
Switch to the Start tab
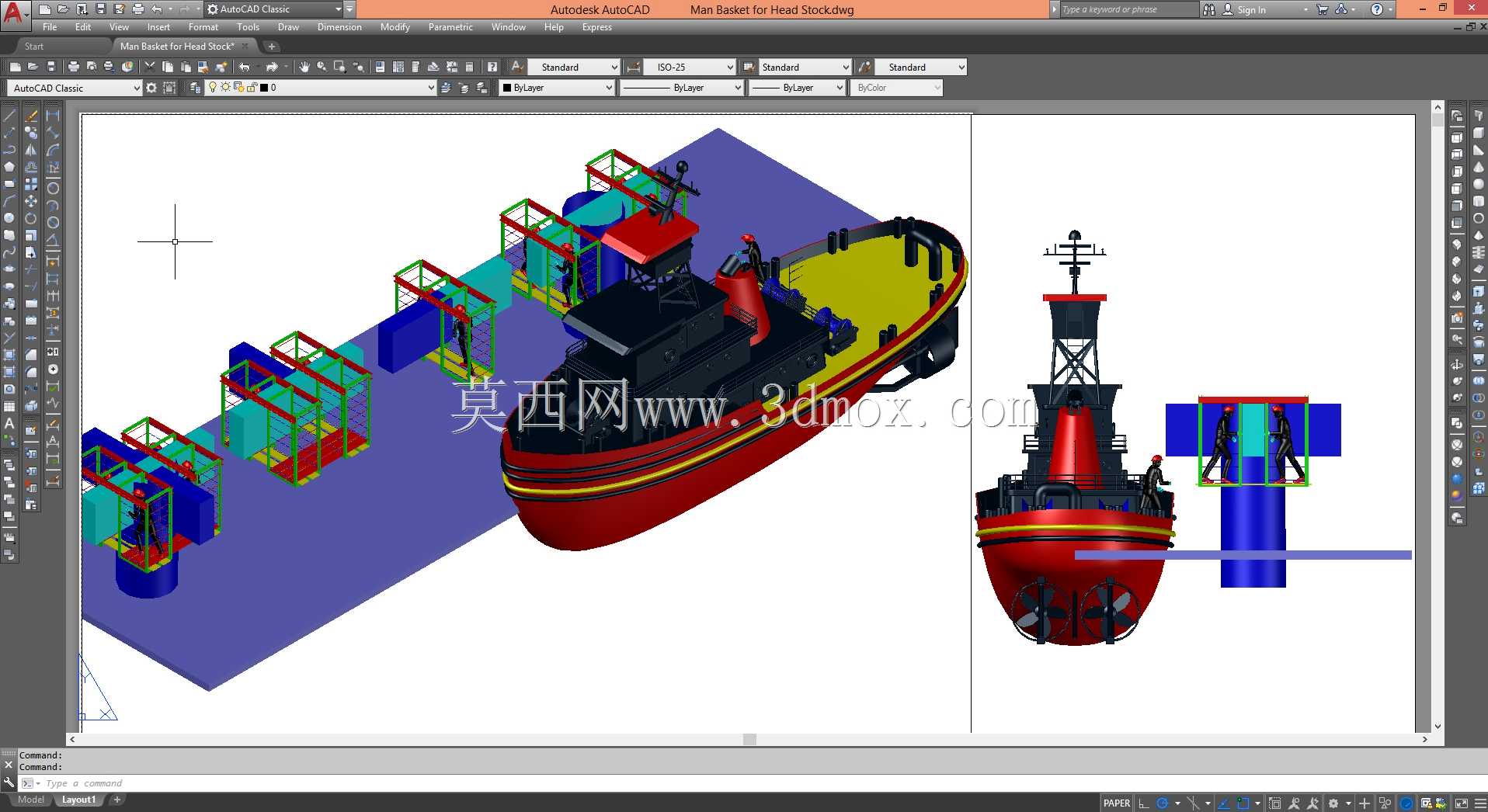34,47
